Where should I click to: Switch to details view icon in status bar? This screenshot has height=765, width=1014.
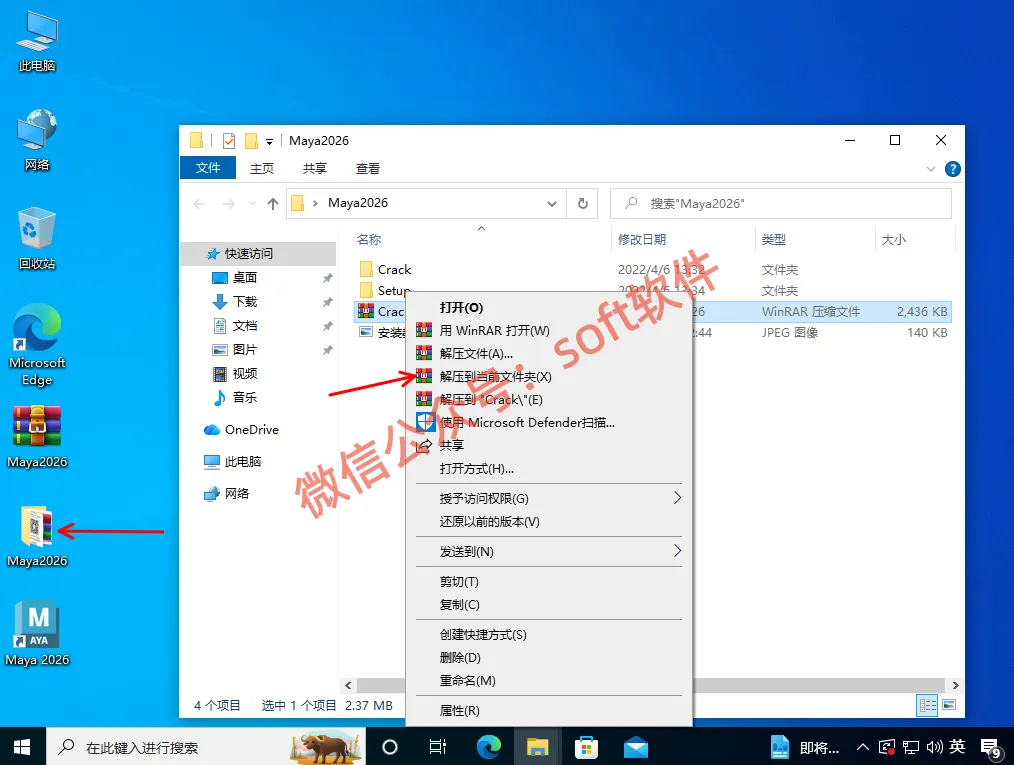[x=927, y=705]
